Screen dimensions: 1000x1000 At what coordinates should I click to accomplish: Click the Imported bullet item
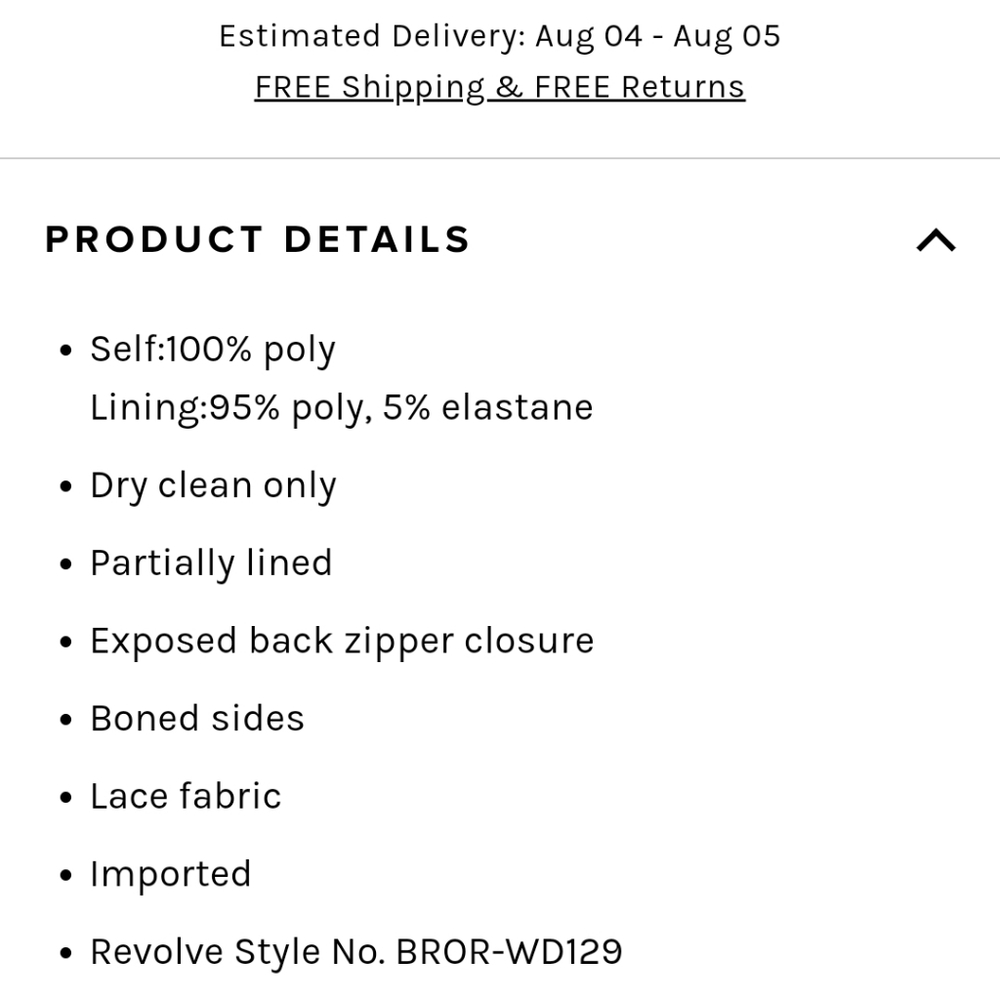tap(171, 874)
